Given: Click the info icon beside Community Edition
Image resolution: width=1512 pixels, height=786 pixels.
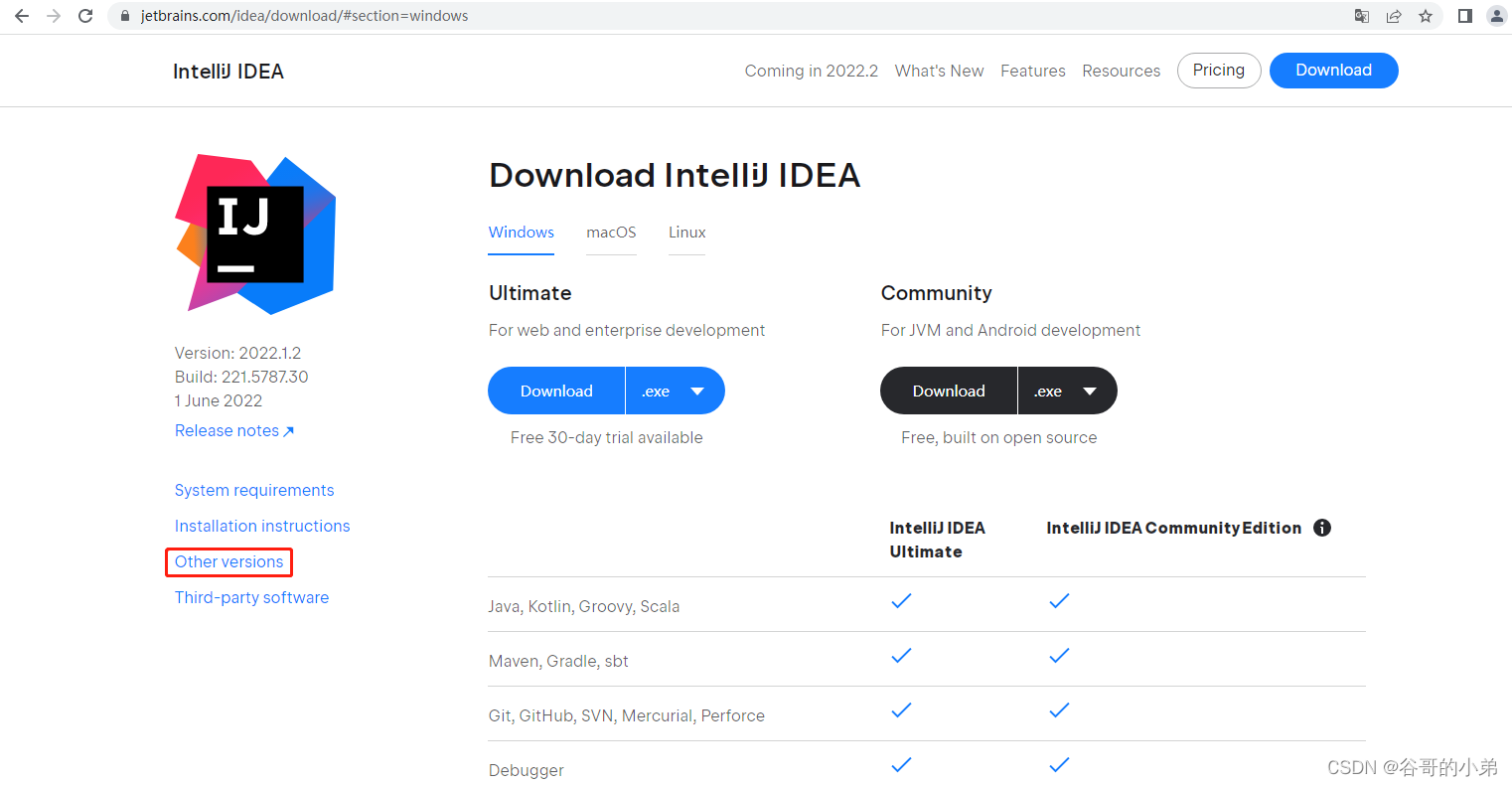Looking at the screenshot, I should point(1322,528).
